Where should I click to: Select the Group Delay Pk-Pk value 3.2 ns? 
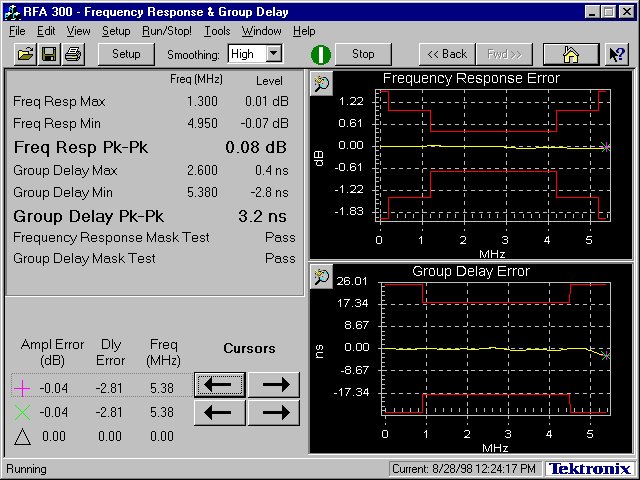coord(262,216)
